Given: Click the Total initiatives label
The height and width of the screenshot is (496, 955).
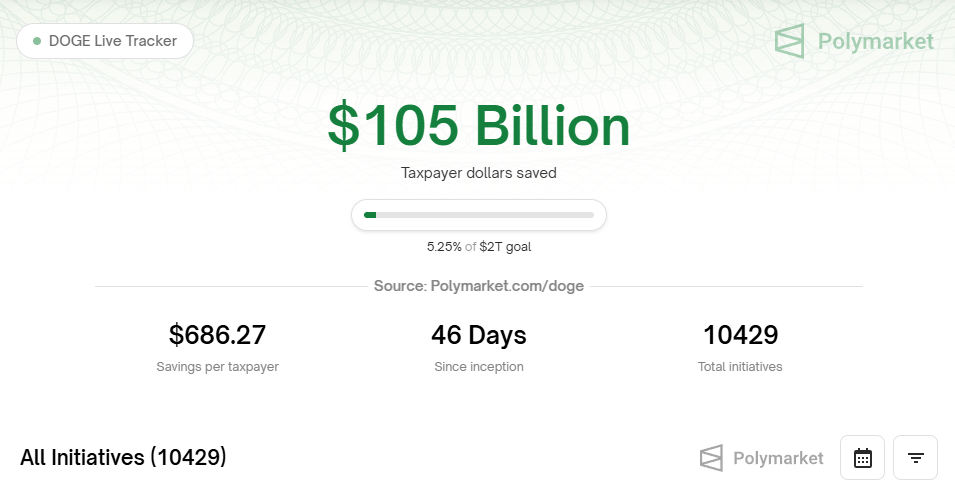Looking at the screenshot, I should coord(740,367).
